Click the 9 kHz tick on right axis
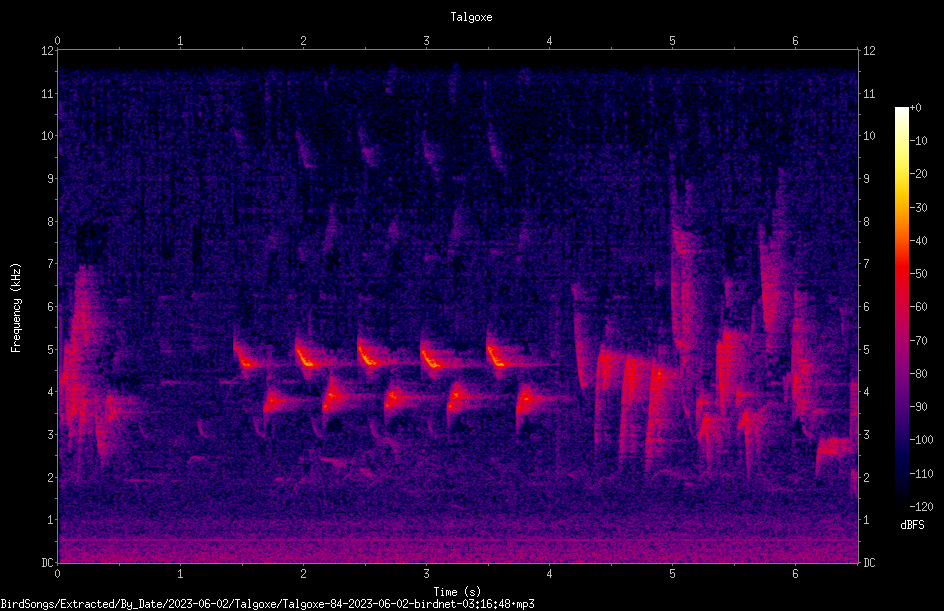The height and width of the screenshot is (611, 944). point(866,179)
